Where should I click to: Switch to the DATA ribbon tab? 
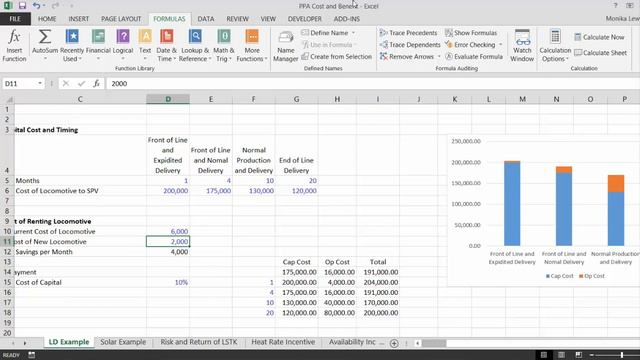(x=206, y=19)
